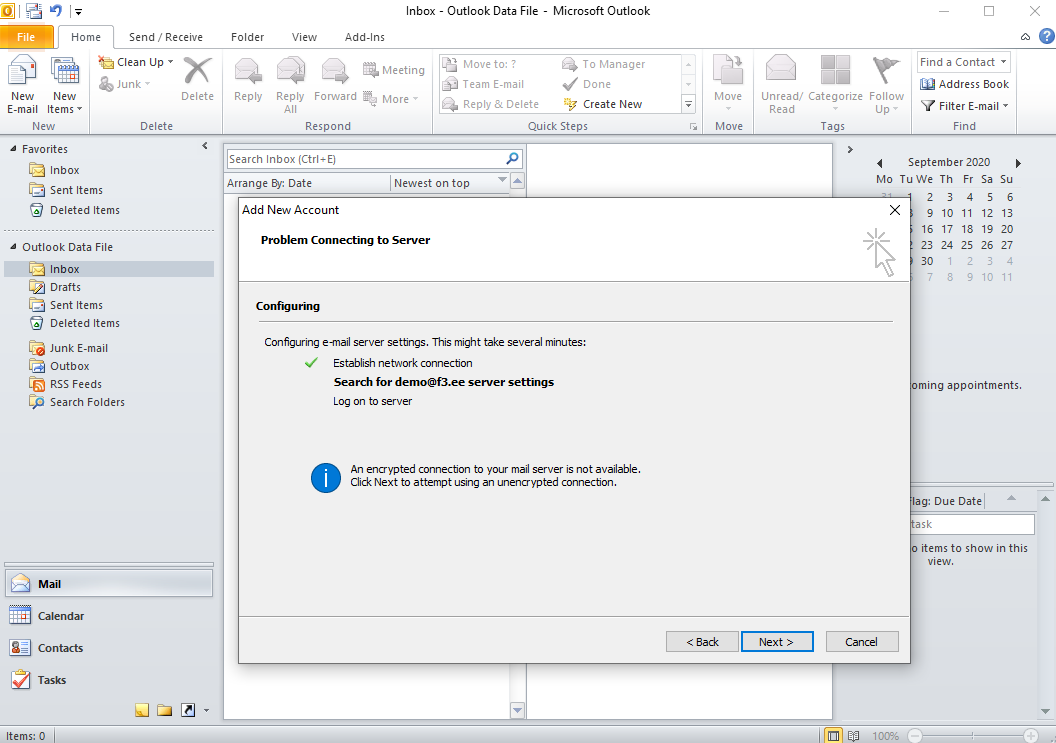Click the Follow Up flag icon
Screen dimensions: 1056x743
coord(886,71)
